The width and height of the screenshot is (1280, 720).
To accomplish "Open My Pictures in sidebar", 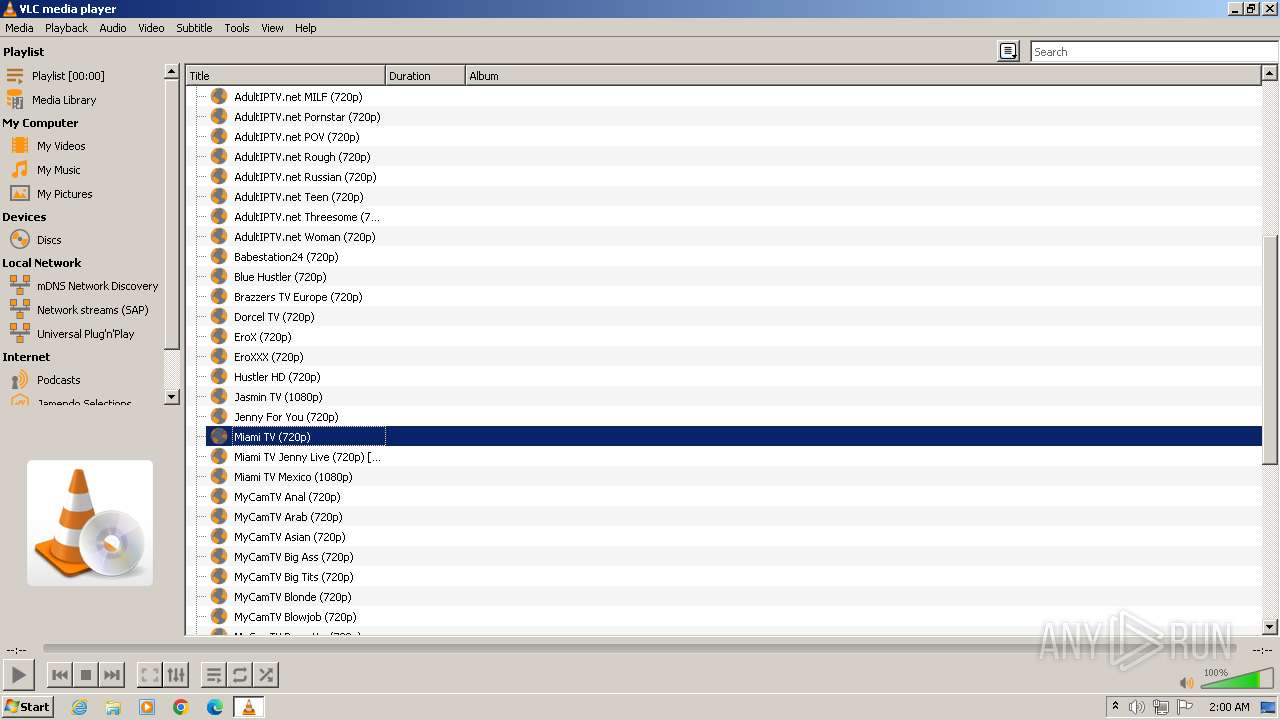I will 65,194.
